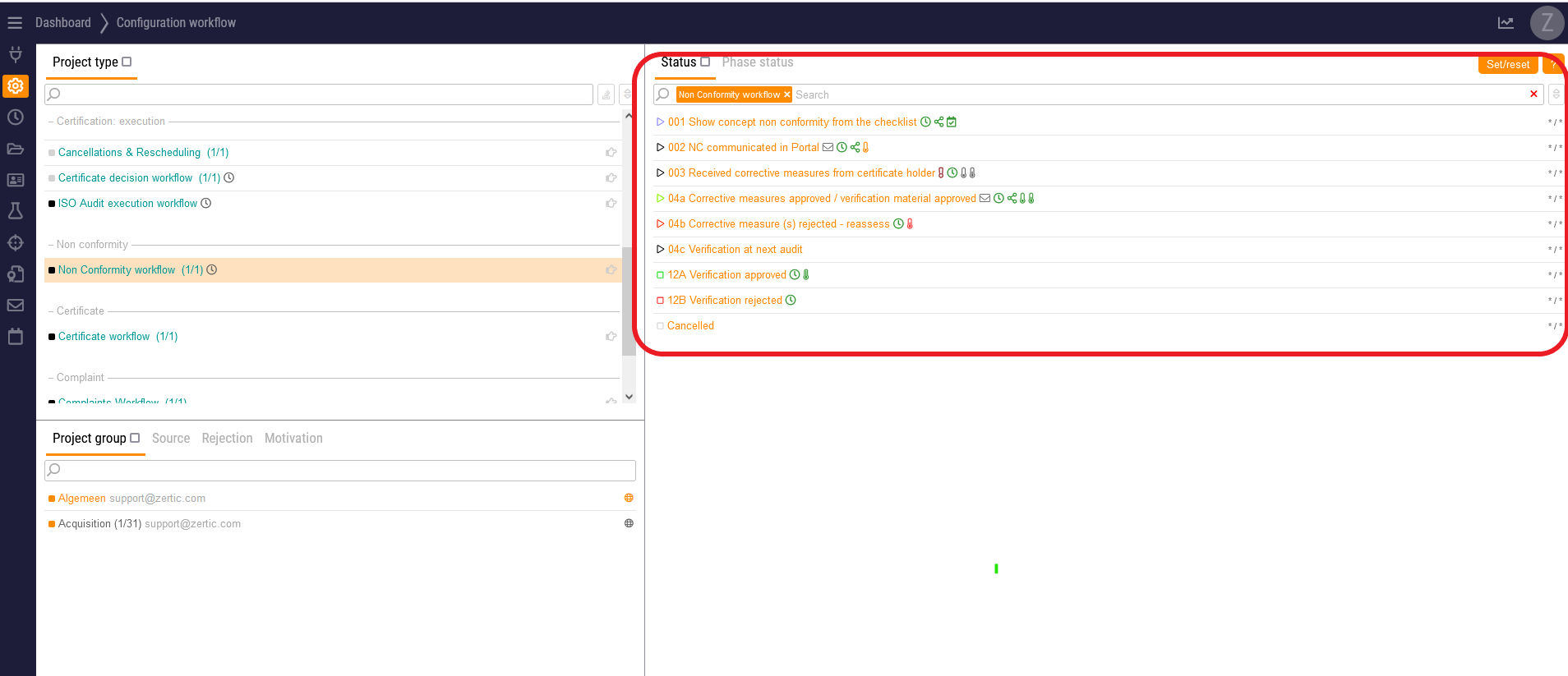Click the plug icon in left sidebar

point(15,55)
